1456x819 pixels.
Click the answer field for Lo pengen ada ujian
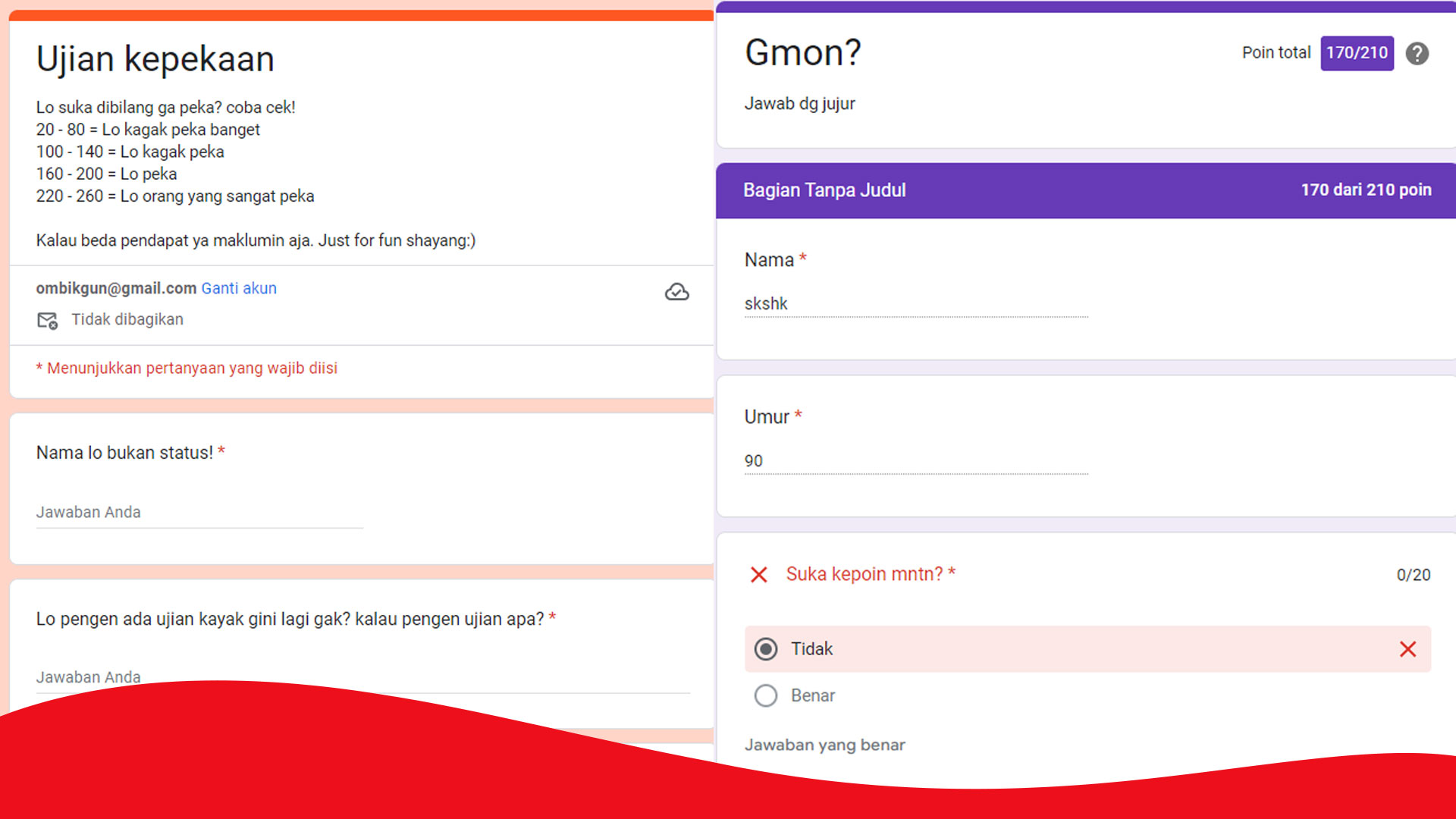[363, 677]
